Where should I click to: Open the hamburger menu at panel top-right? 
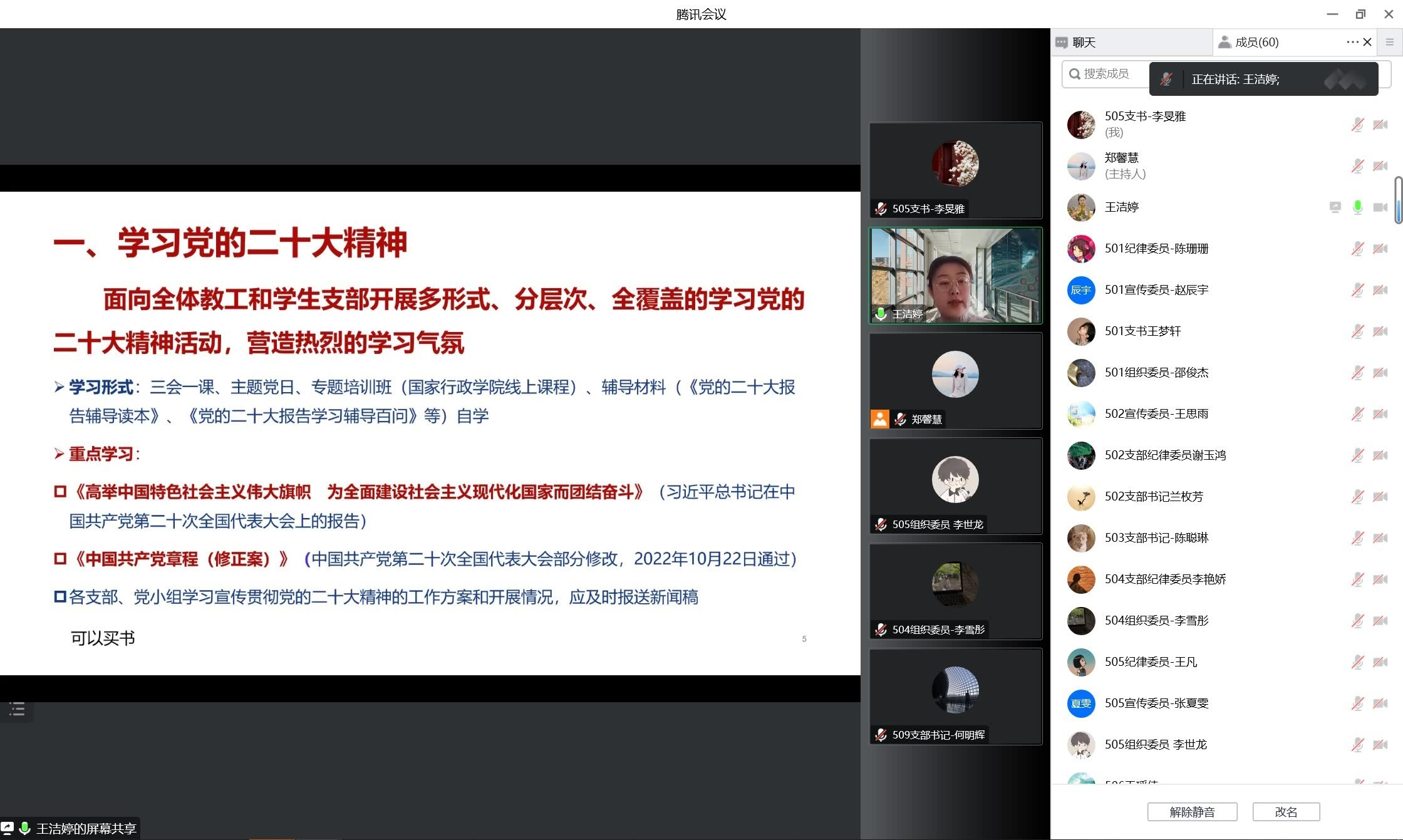1389,43
